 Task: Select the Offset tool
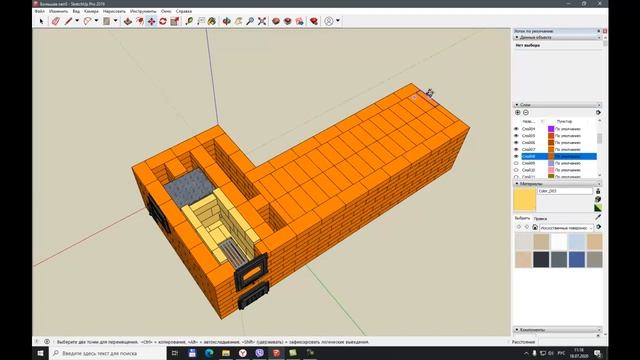(x=140, y=21)
